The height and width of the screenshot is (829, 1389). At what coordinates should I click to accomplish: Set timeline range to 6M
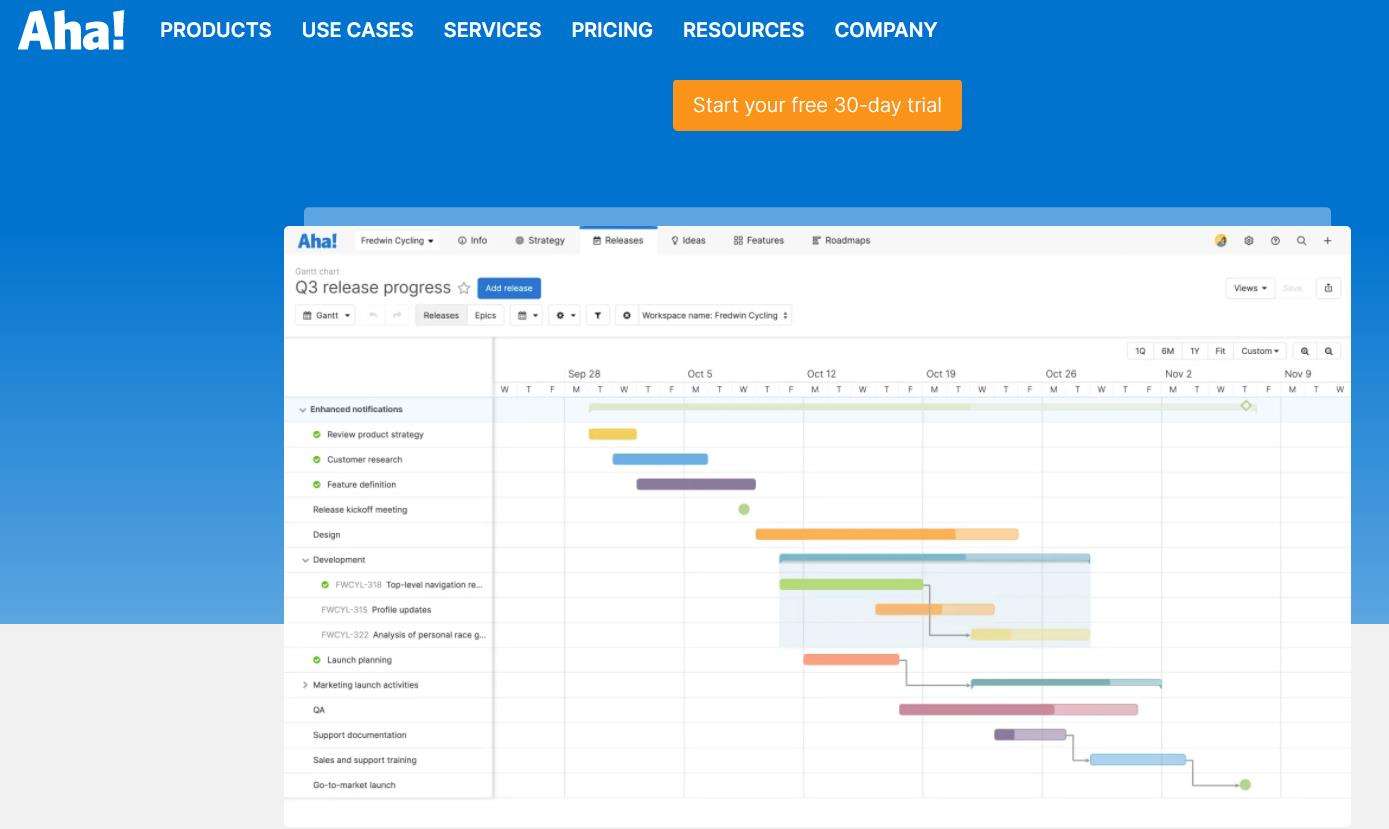click(x=1167, y=351)
